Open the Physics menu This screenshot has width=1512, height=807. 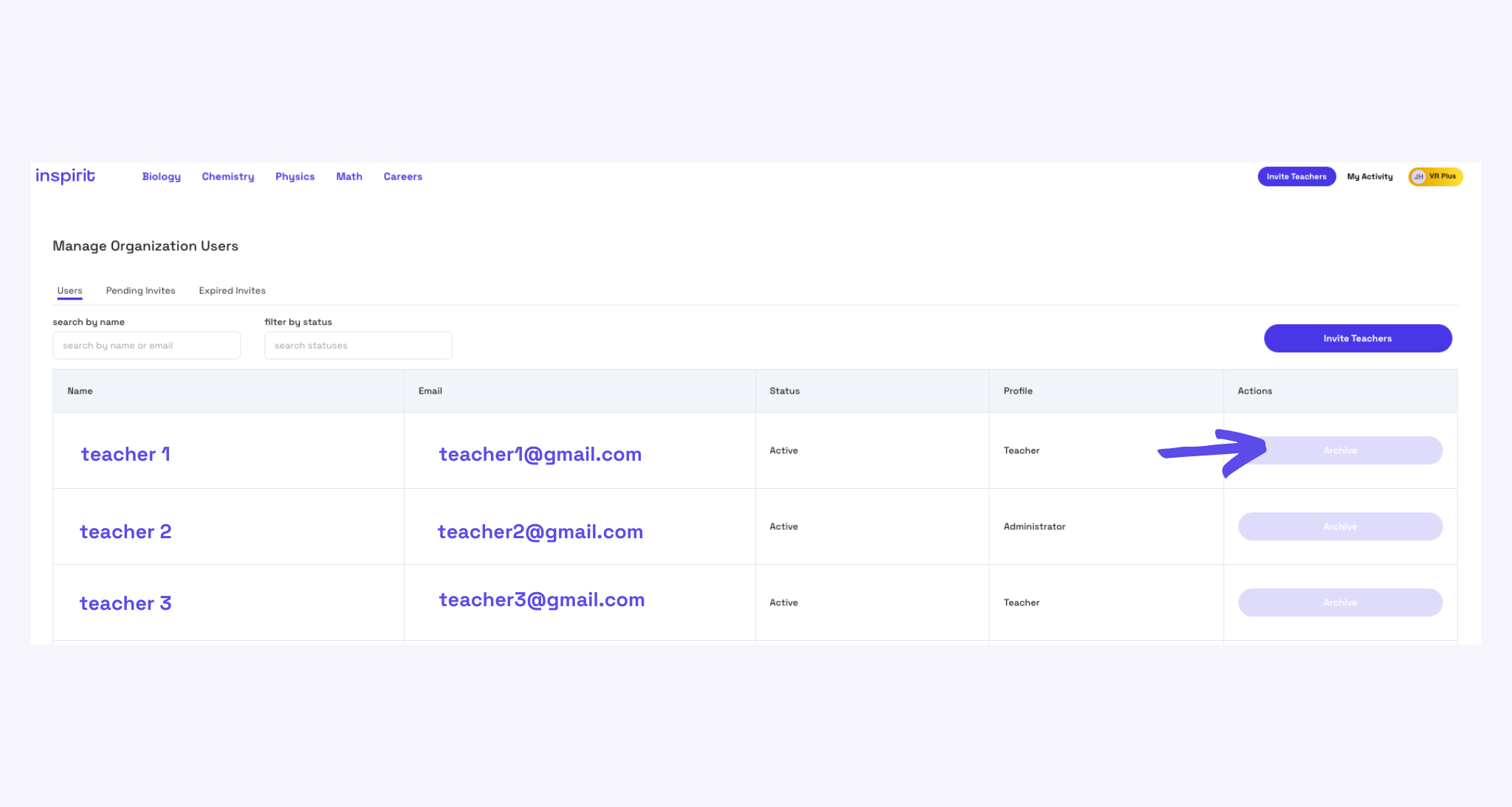click(295, 176)
